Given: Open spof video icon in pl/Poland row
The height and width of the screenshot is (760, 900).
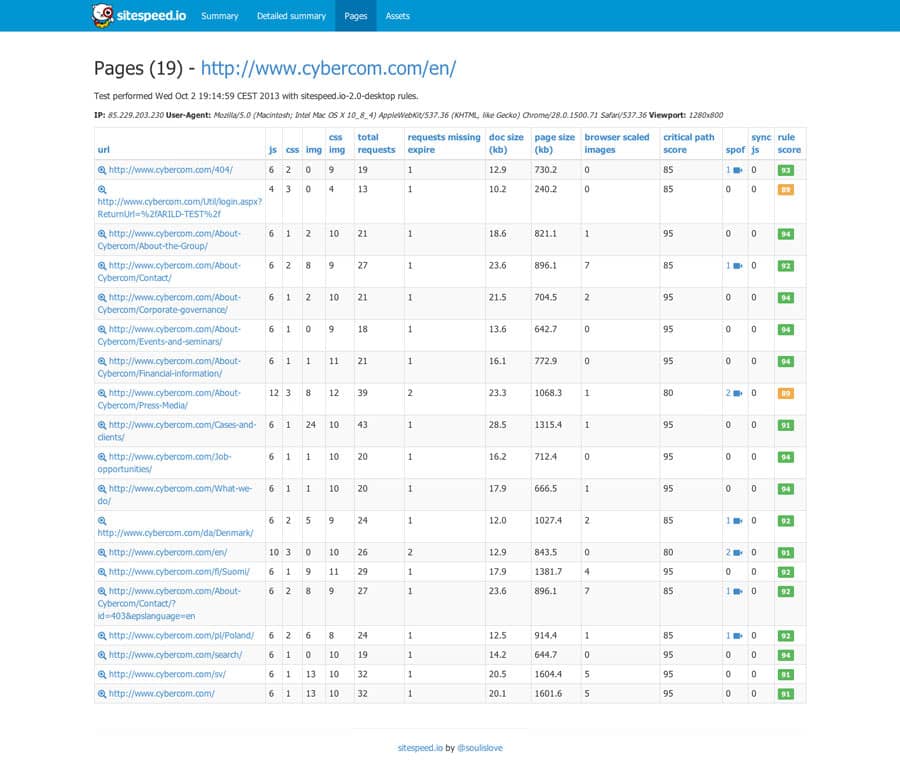Looking at the screenshot, I should tap(738, 635).
